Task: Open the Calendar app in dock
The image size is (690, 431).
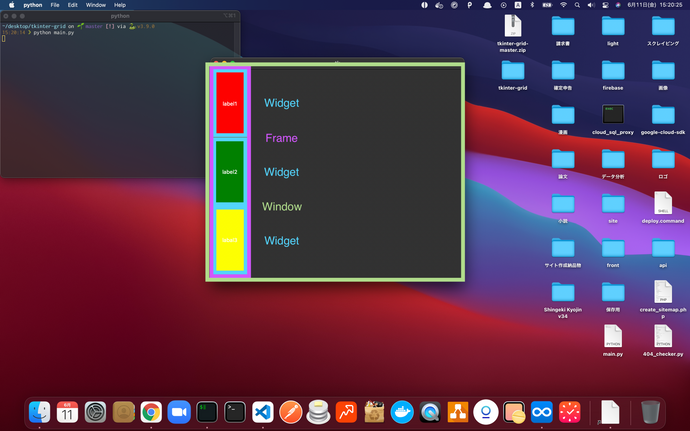Action: [68, 411]
